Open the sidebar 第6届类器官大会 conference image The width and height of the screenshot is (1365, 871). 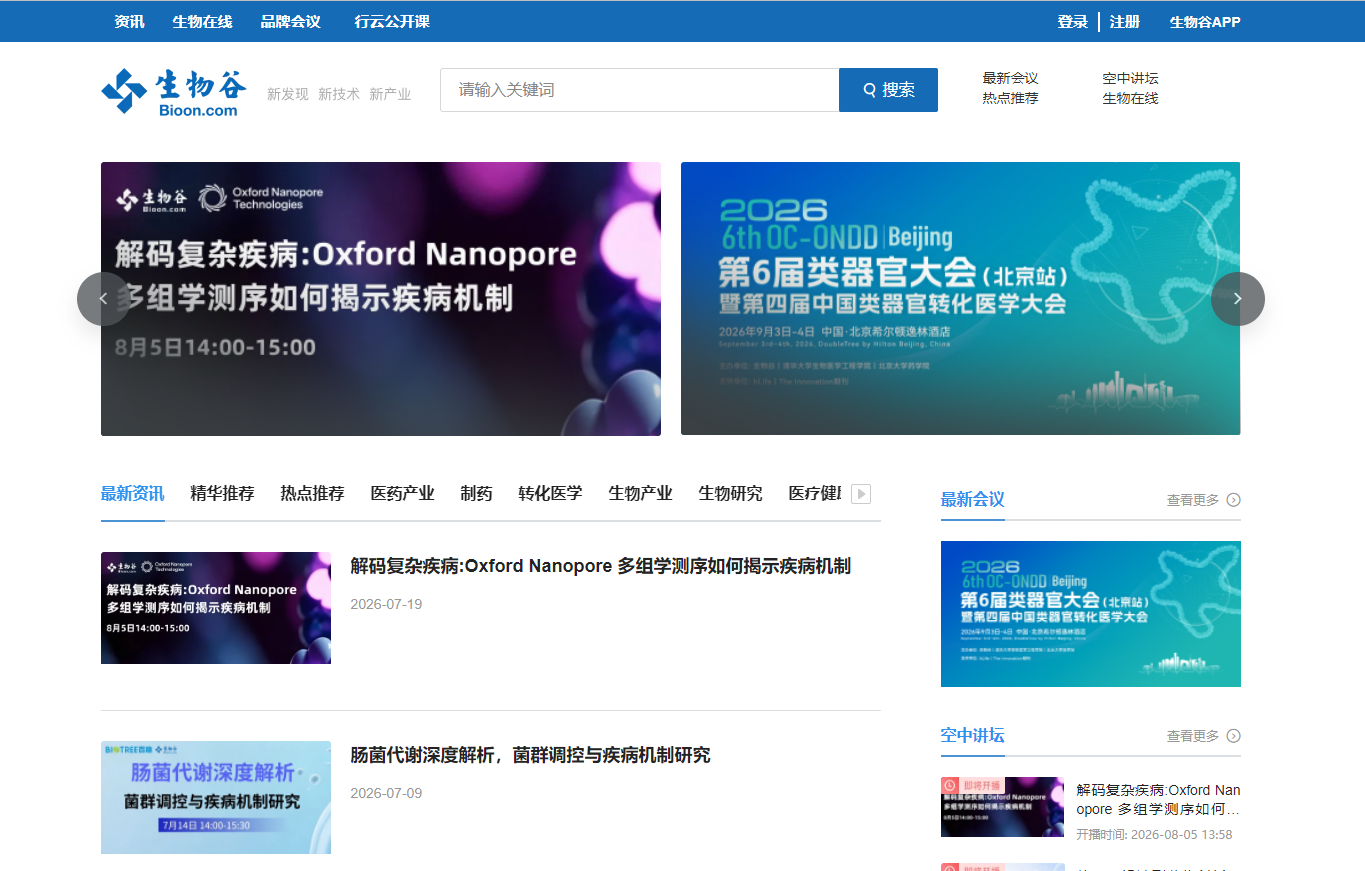pyautogui.click(x=1091, y=614)
